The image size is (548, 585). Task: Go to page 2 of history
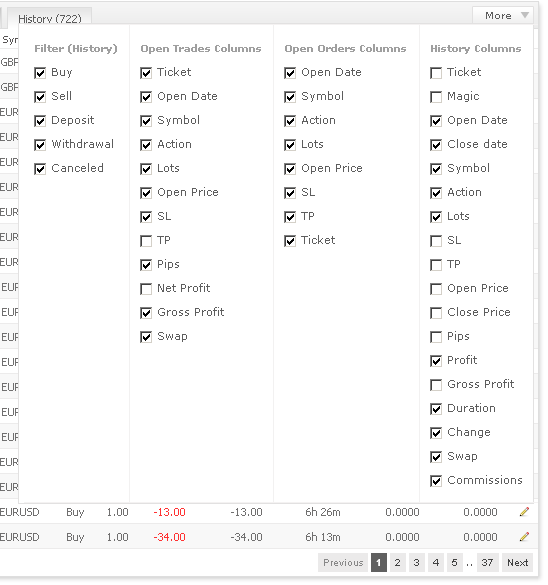[397, 562]
